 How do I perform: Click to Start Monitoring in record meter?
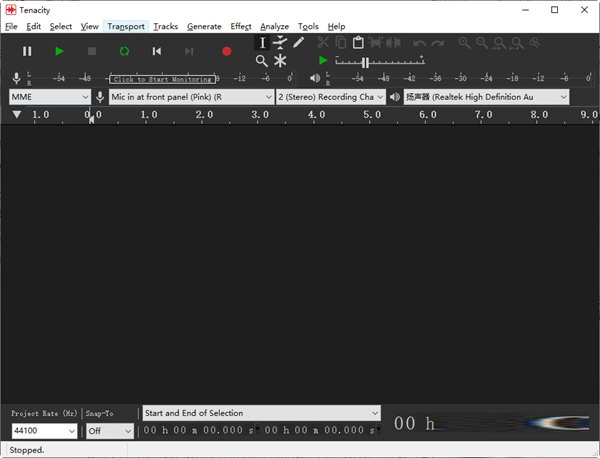coord(162,79)
